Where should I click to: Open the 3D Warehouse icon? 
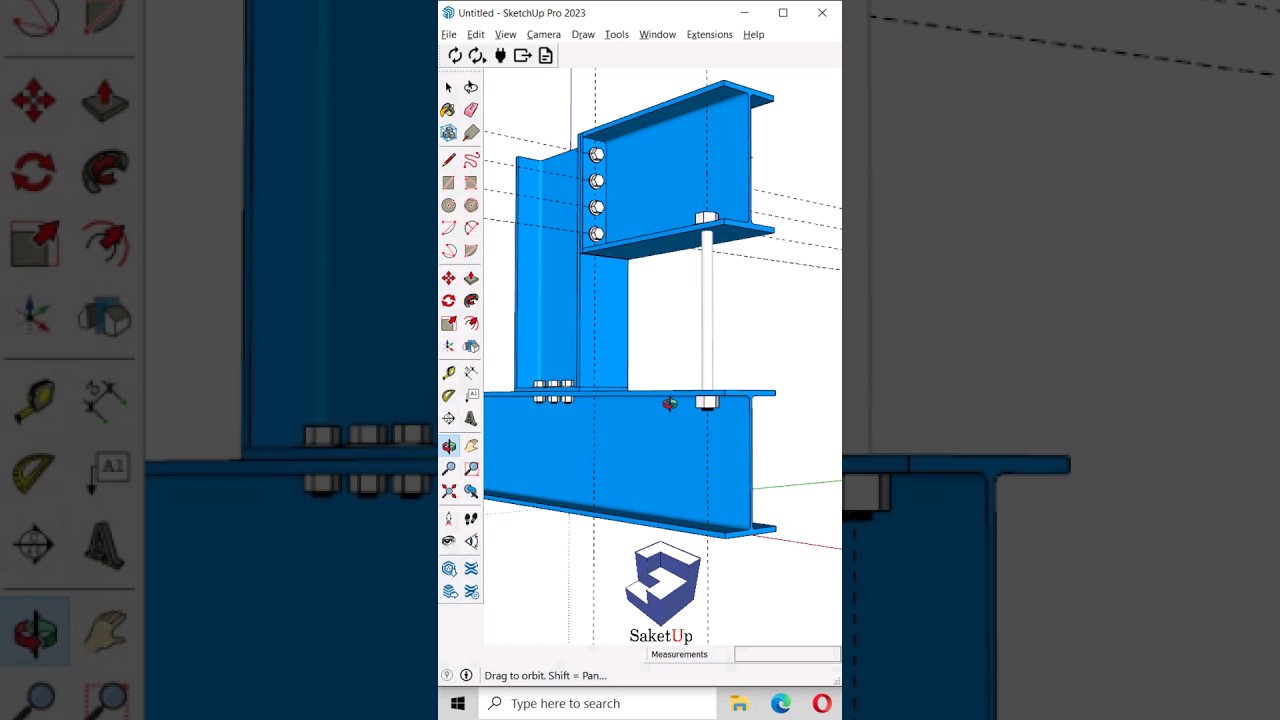(449, 569)
